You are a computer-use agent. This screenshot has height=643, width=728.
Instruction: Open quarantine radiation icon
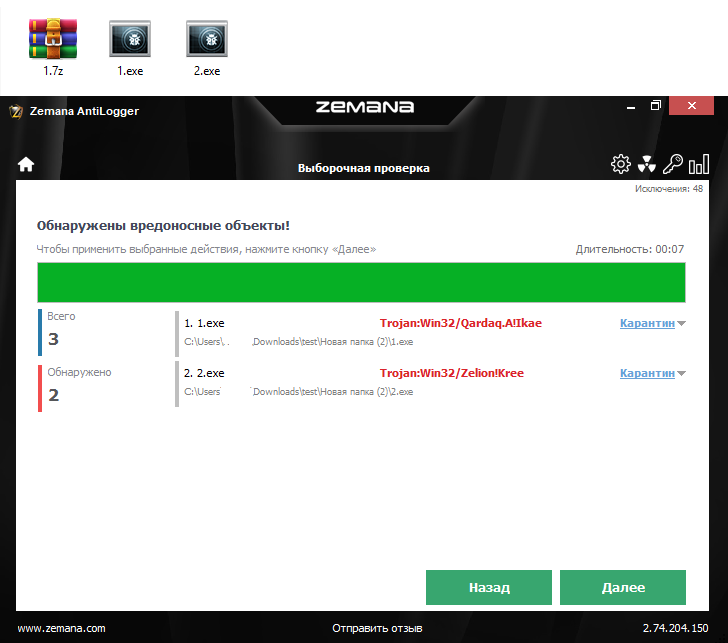click(x=646, y=164)
